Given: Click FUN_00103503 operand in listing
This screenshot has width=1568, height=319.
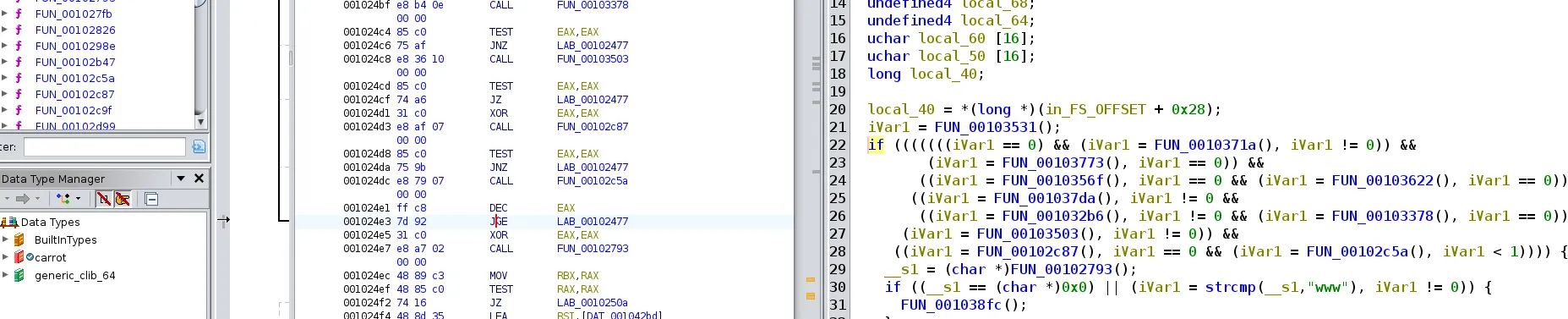Looking at the screenshot, I should [x=593, y=59].
